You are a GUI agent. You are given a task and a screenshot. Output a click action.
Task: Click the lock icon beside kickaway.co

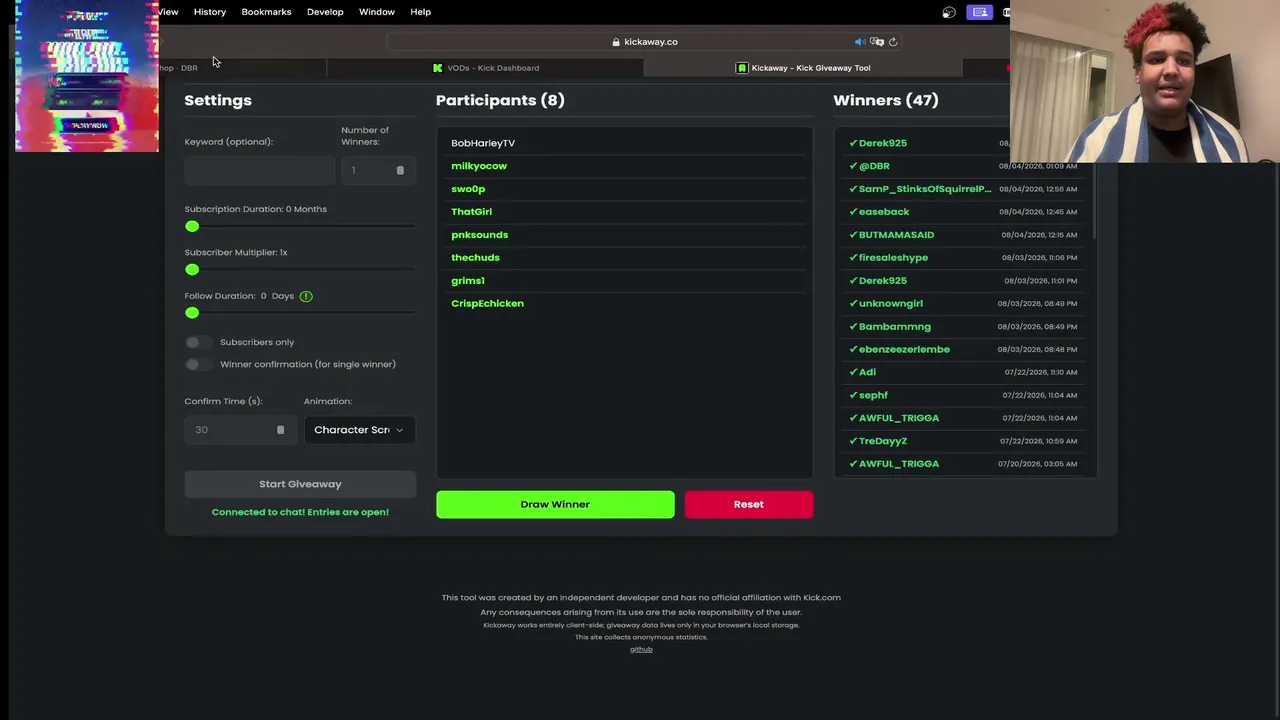[616, 42]
